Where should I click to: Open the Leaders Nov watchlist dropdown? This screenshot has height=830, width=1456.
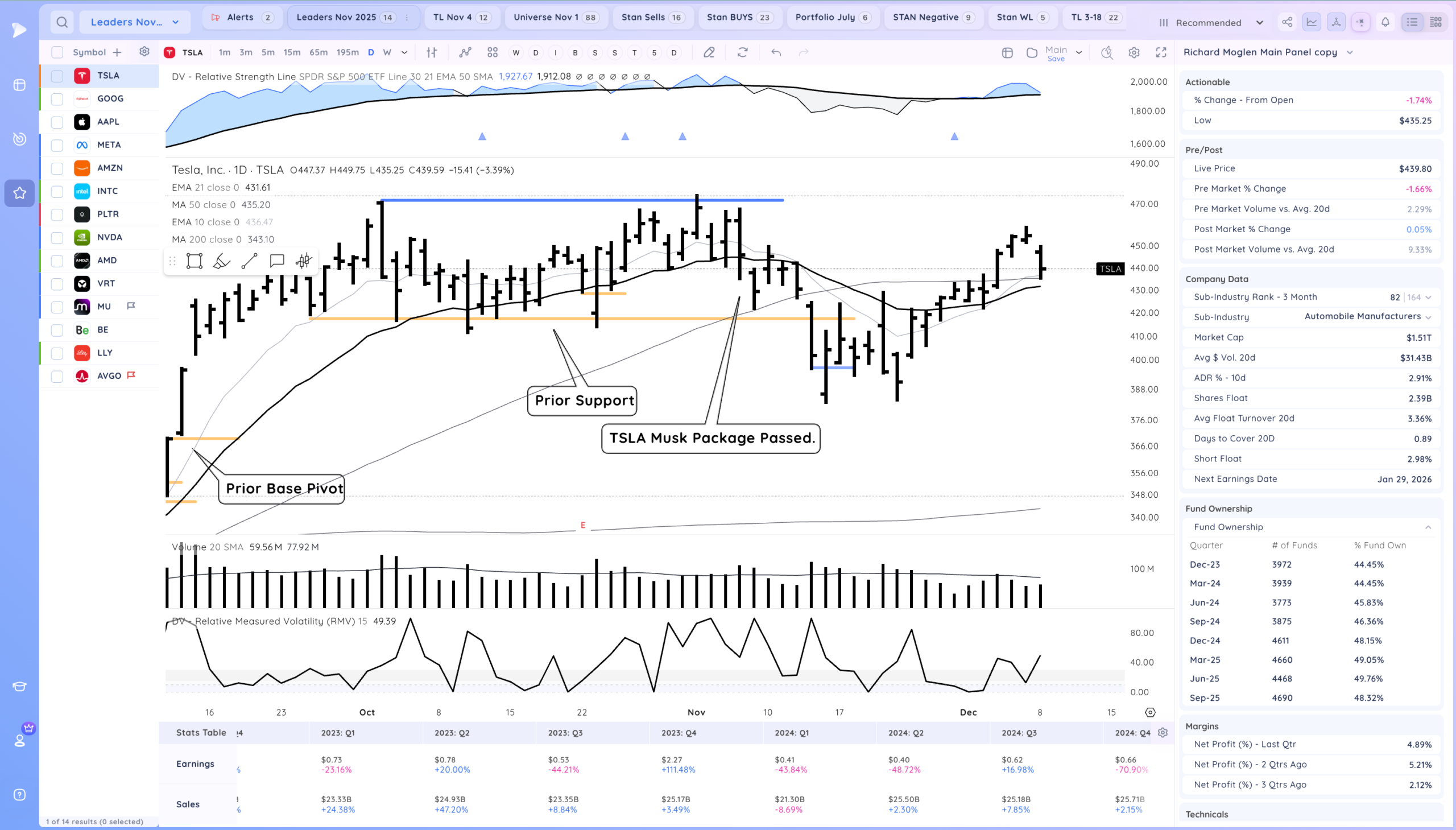(134, 22)
